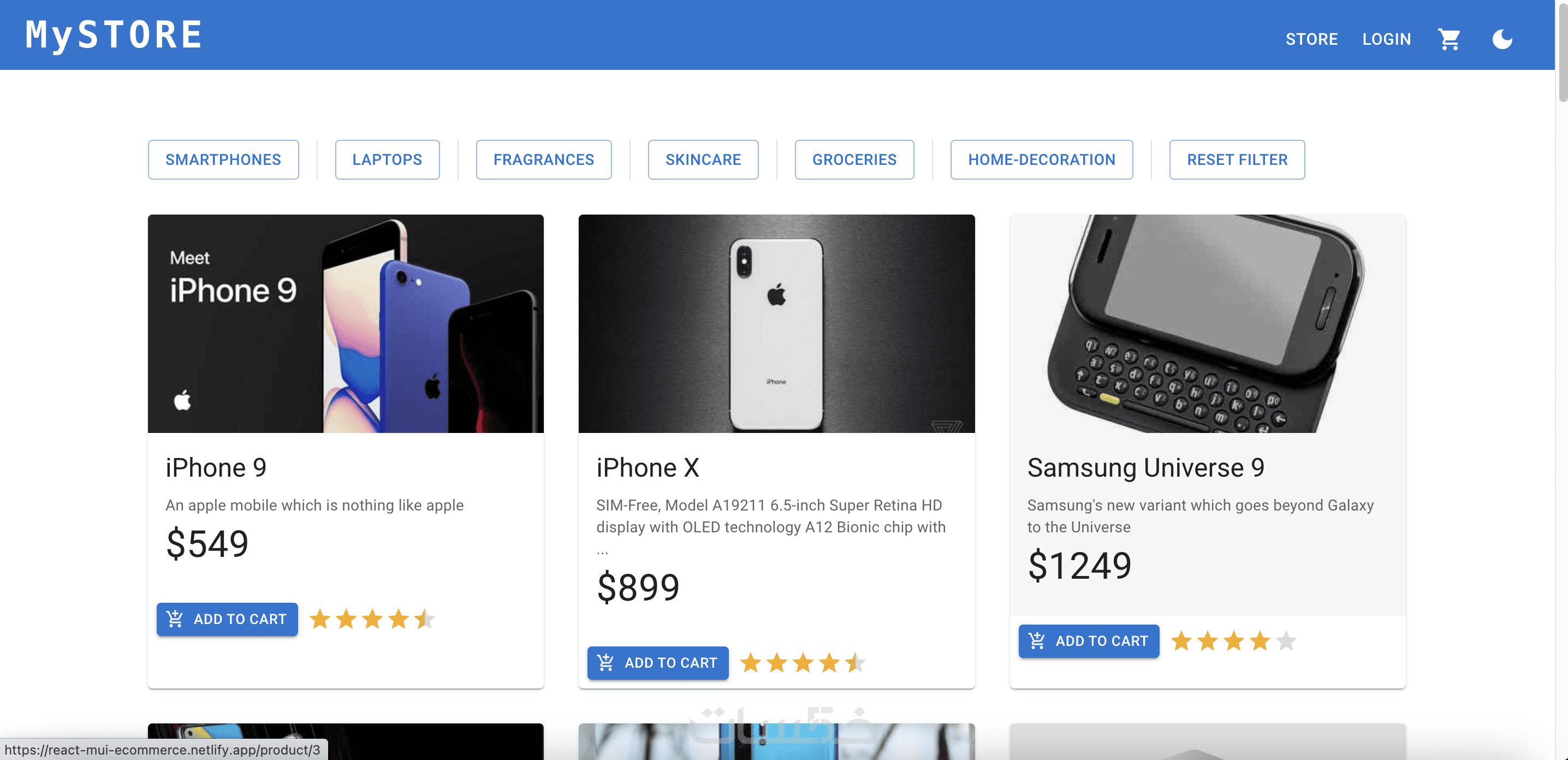
Task: Toggle dark mode with the moon icon
Action: click(x=1501, y=39)
